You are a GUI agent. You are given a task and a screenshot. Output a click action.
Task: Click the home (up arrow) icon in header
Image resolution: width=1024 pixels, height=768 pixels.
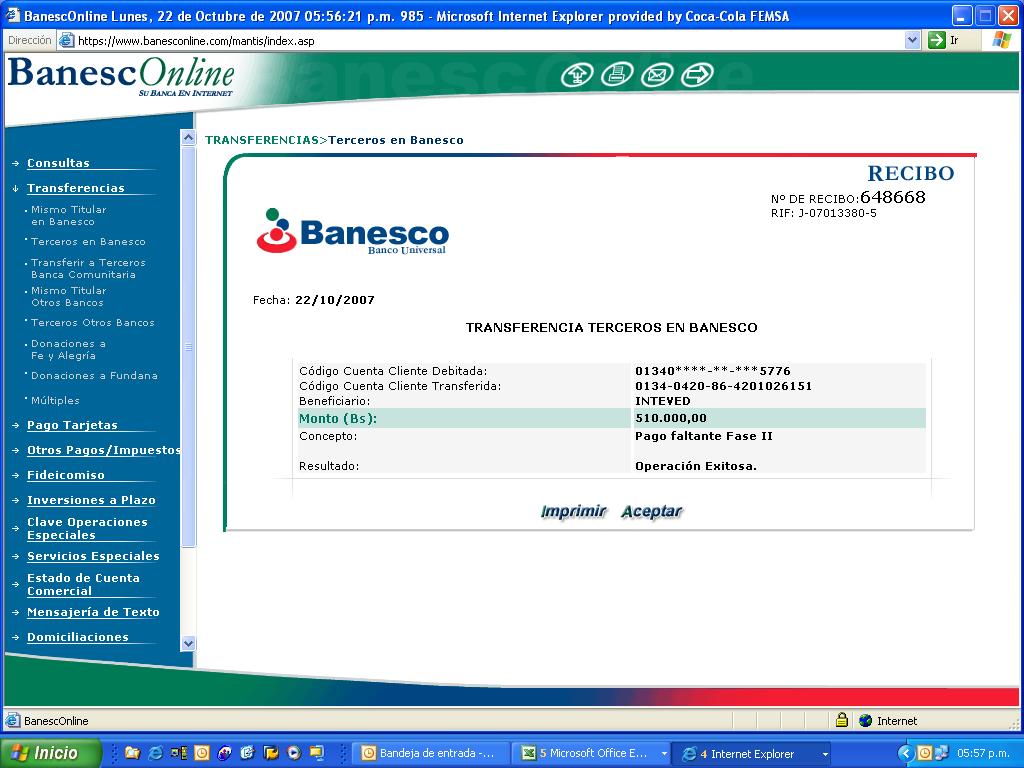[x=577, y=74]
